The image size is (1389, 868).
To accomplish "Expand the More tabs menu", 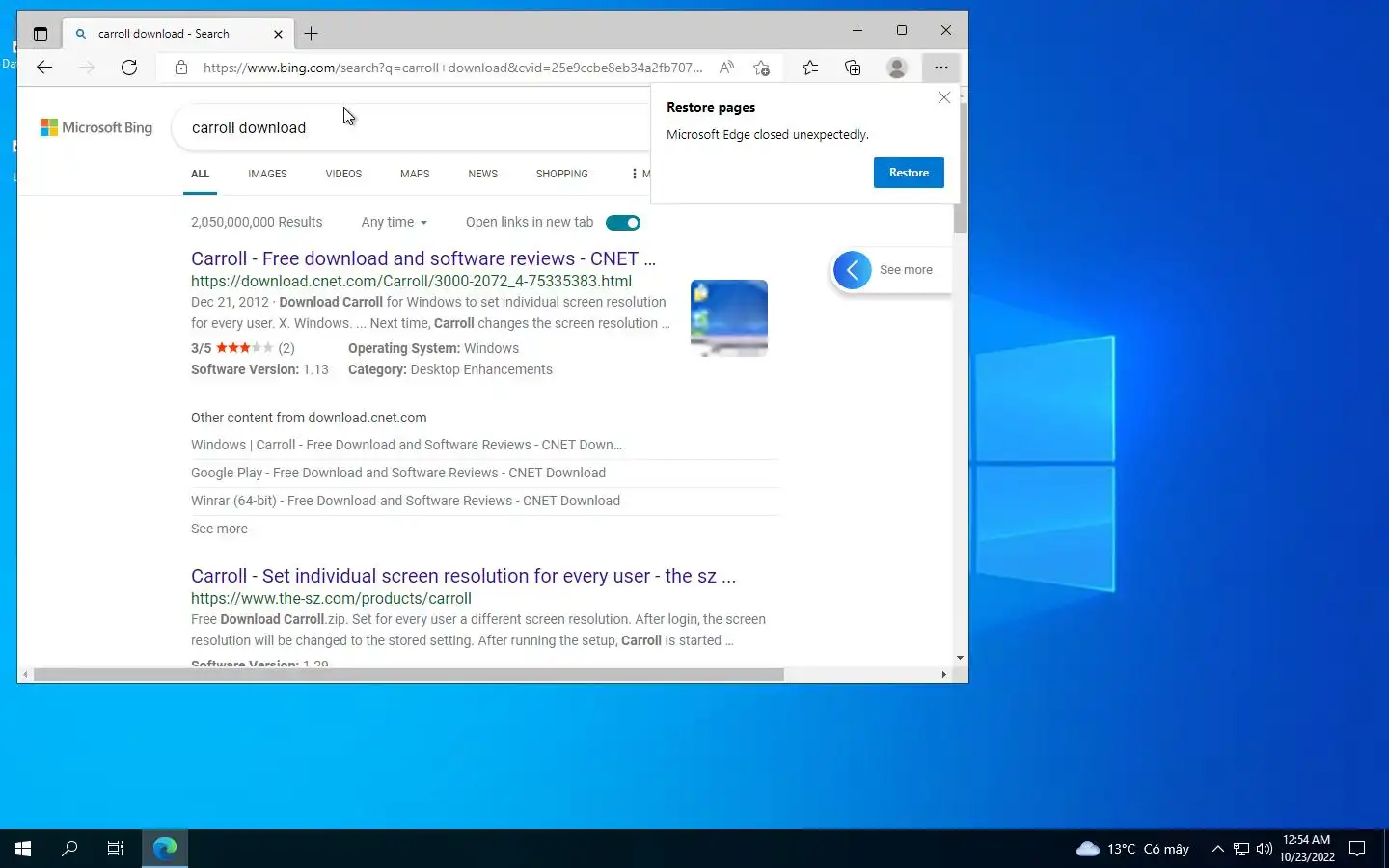I will pyautogui.click(x=640, y=174).
